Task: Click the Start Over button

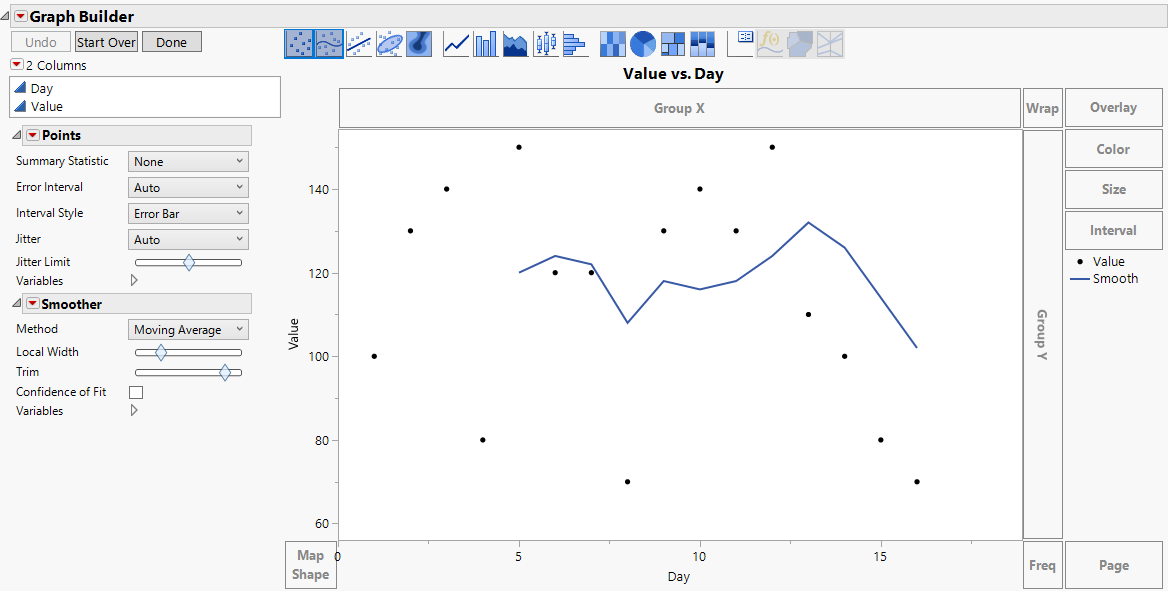Action: [107, 42]
